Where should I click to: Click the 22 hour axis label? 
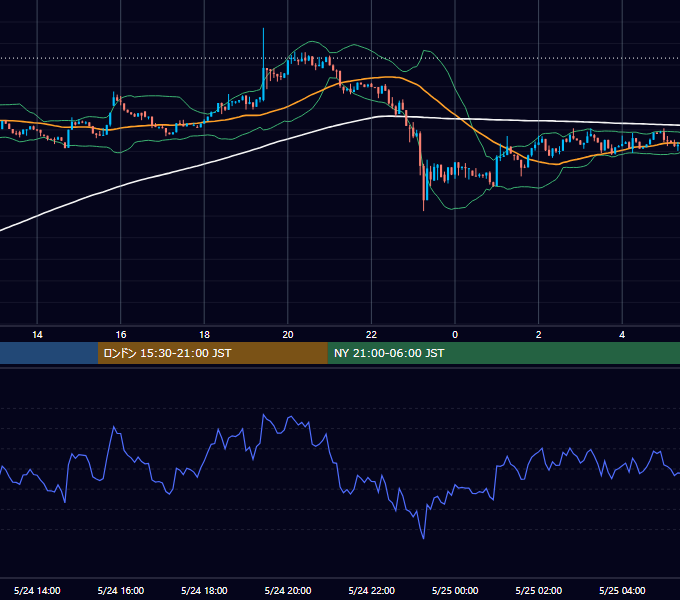coord(371,335)
